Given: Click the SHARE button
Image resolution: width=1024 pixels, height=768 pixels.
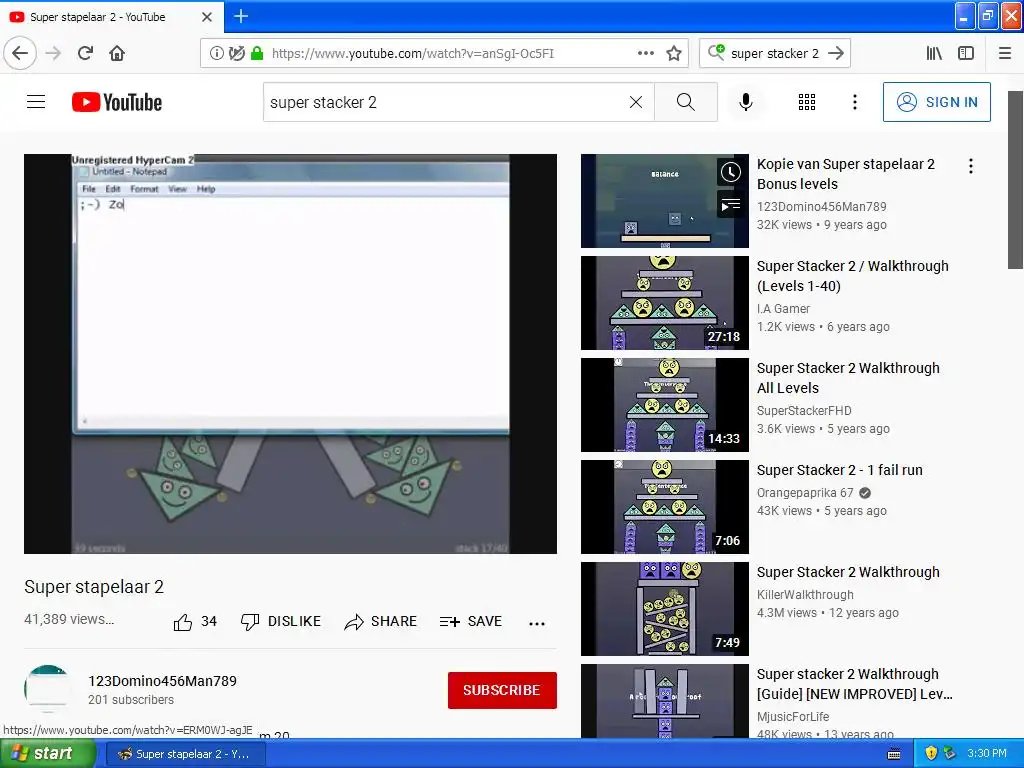Looking at the screenshot, I should tap(381, 622).
